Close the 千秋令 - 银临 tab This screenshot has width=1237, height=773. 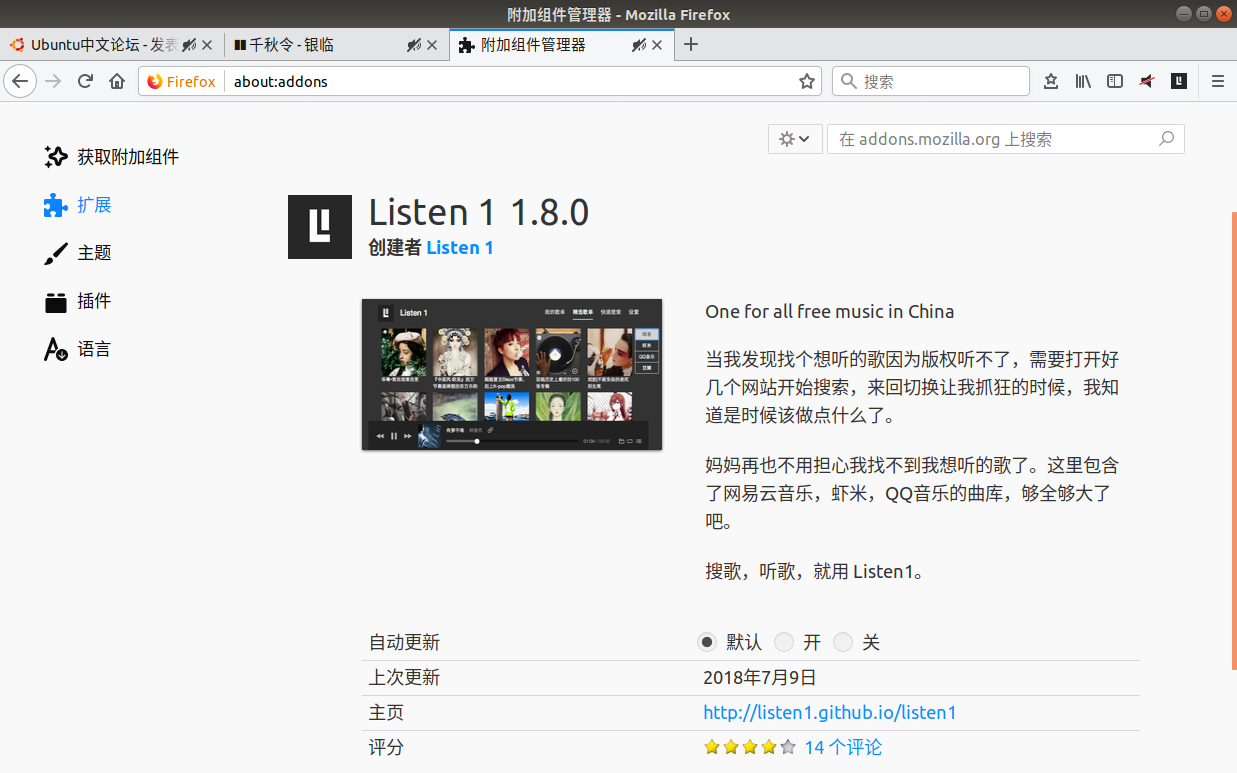pos(432,45)
